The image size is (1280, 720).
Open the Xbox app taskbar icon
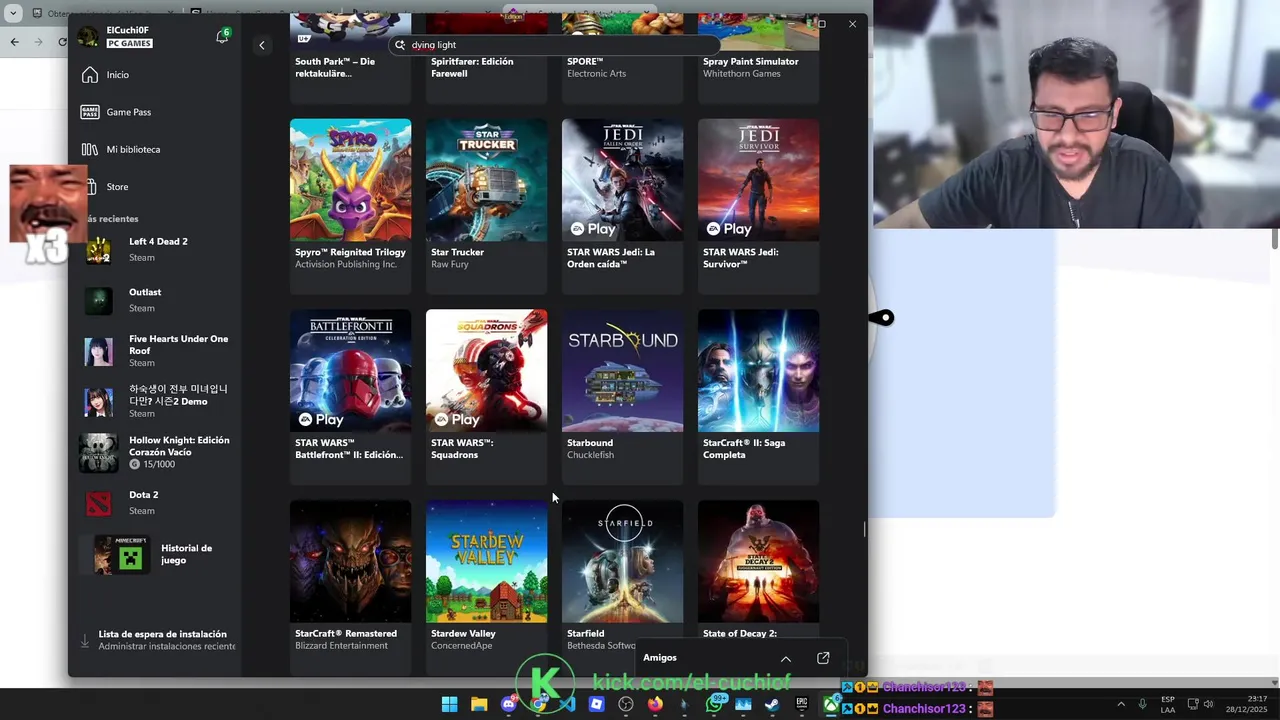(x=831, y=704)
